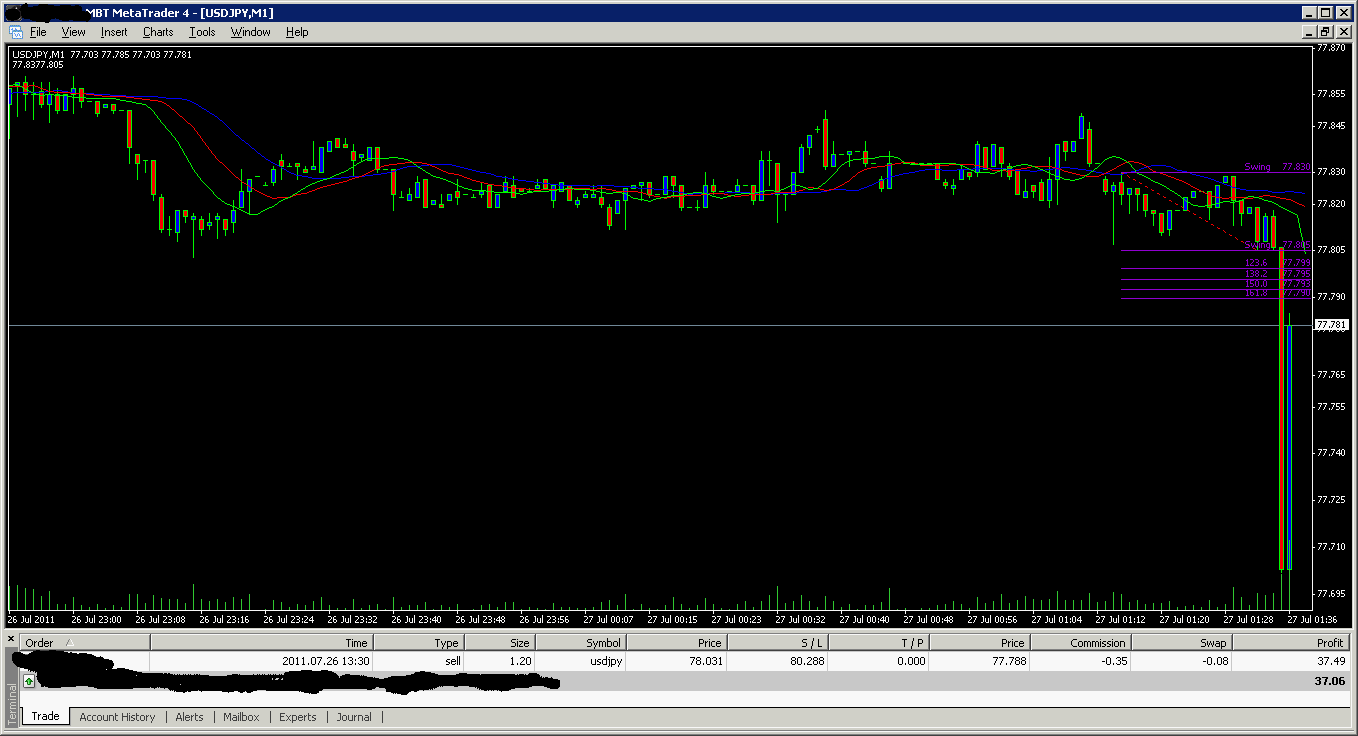Screen dimensions: 1358x736
Task: Click the 'usdjpy' symbol cell
Action: point(580,661)
